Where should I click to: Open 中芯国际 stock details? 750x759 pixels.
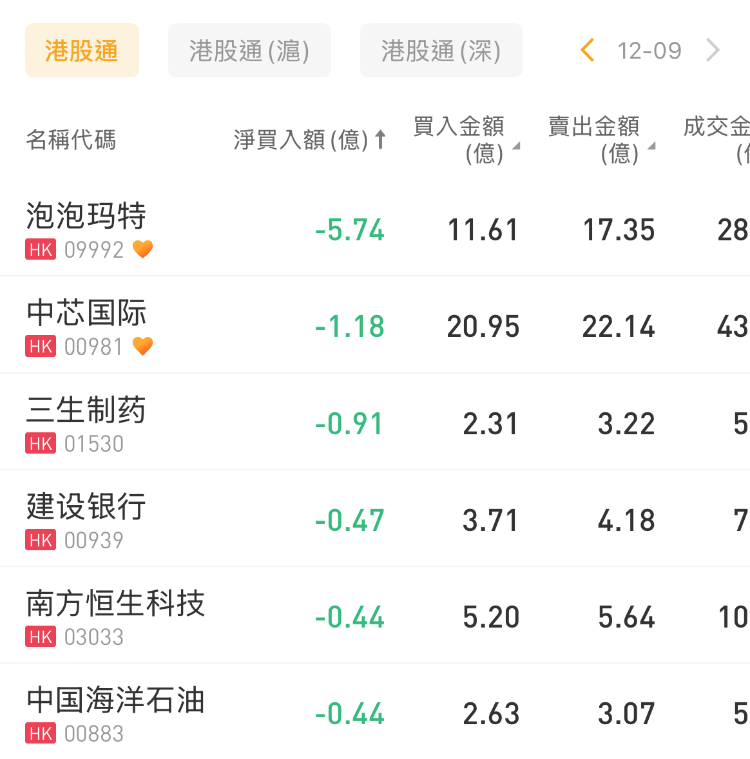(87, 313)
